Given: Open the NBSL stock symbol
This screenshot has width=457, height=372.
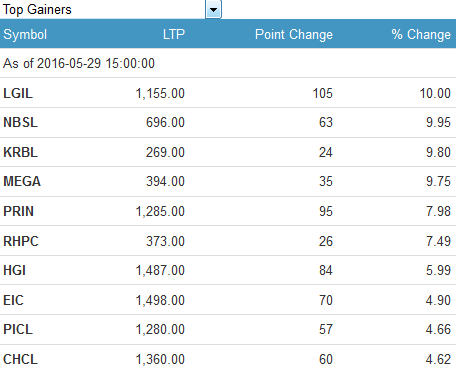Looking at the screenshot, I should pyautogui.click(x=20, y=122).
